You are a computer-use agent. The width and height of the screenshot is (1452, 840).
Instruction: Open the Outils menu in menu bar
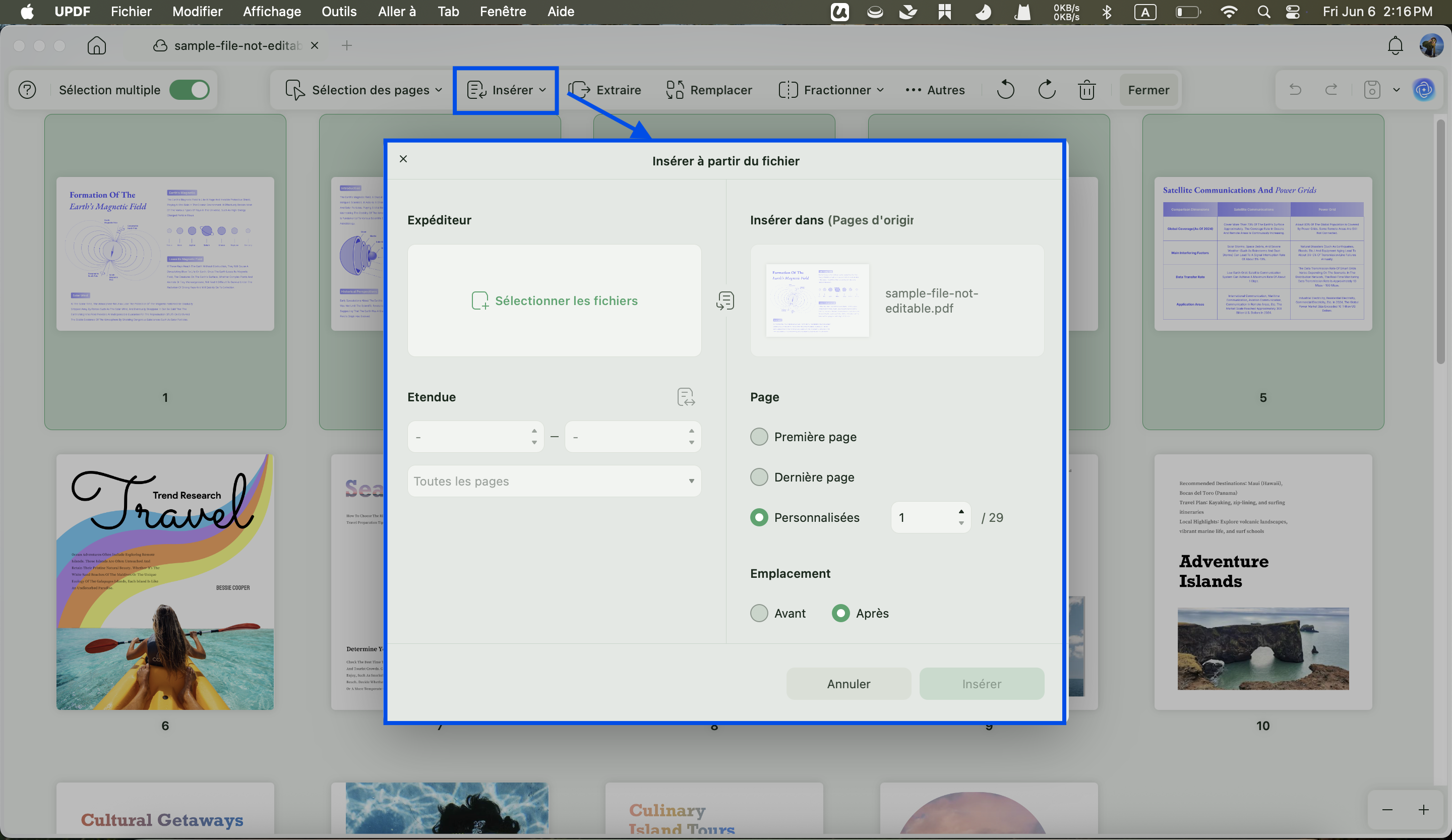(339, 12)
